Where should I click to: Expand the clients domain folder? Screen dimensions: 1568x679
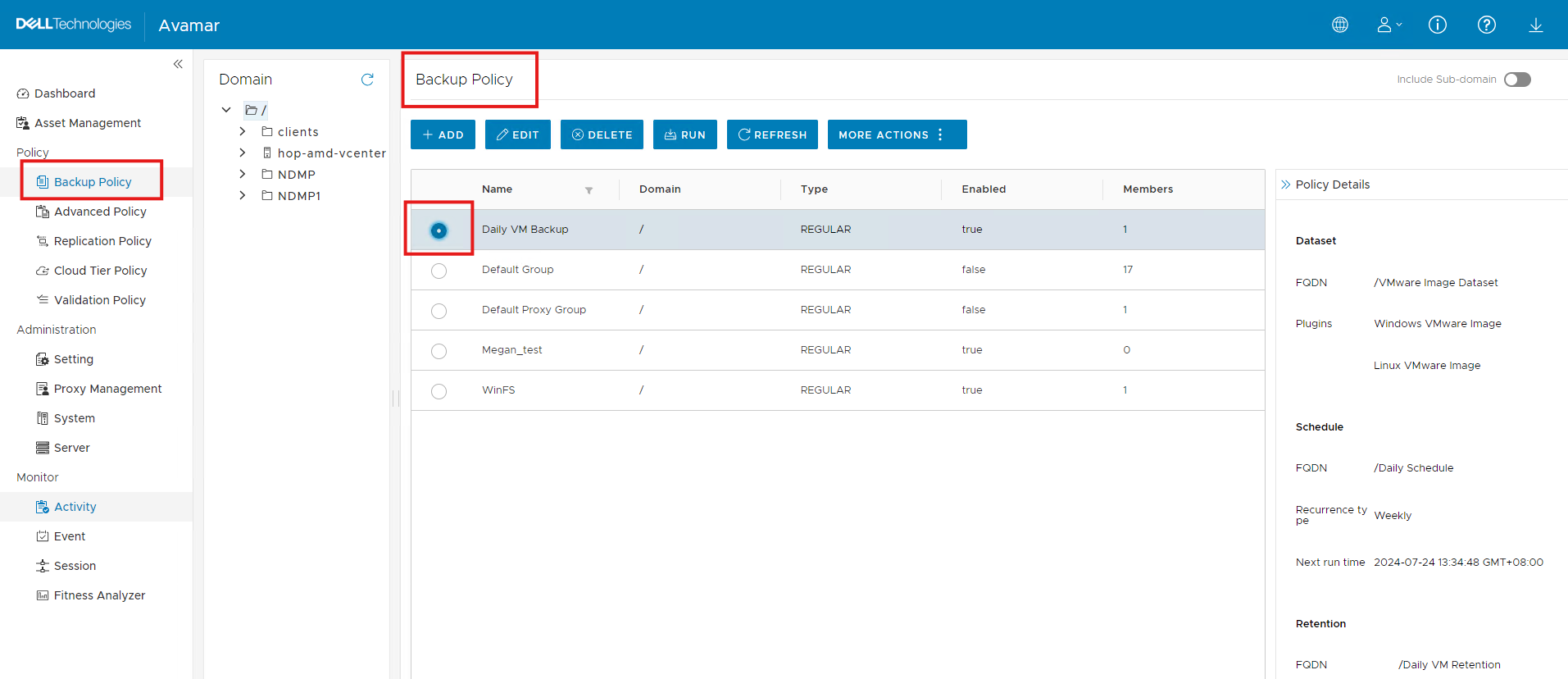[243, 132]
